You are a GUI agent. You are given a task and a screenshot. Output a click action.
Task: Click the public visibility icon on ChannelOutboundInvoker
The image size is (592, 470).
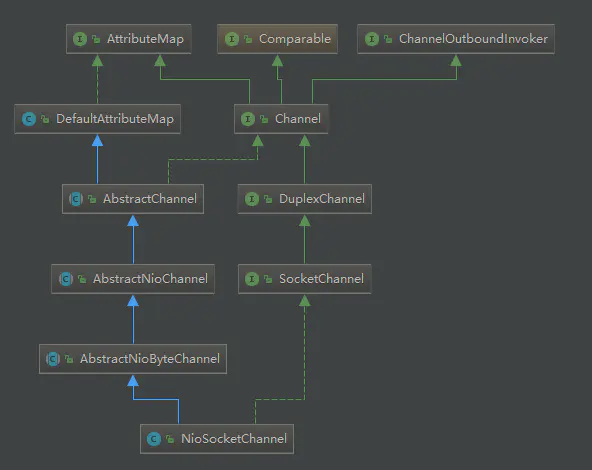click(x=388, y=39)
